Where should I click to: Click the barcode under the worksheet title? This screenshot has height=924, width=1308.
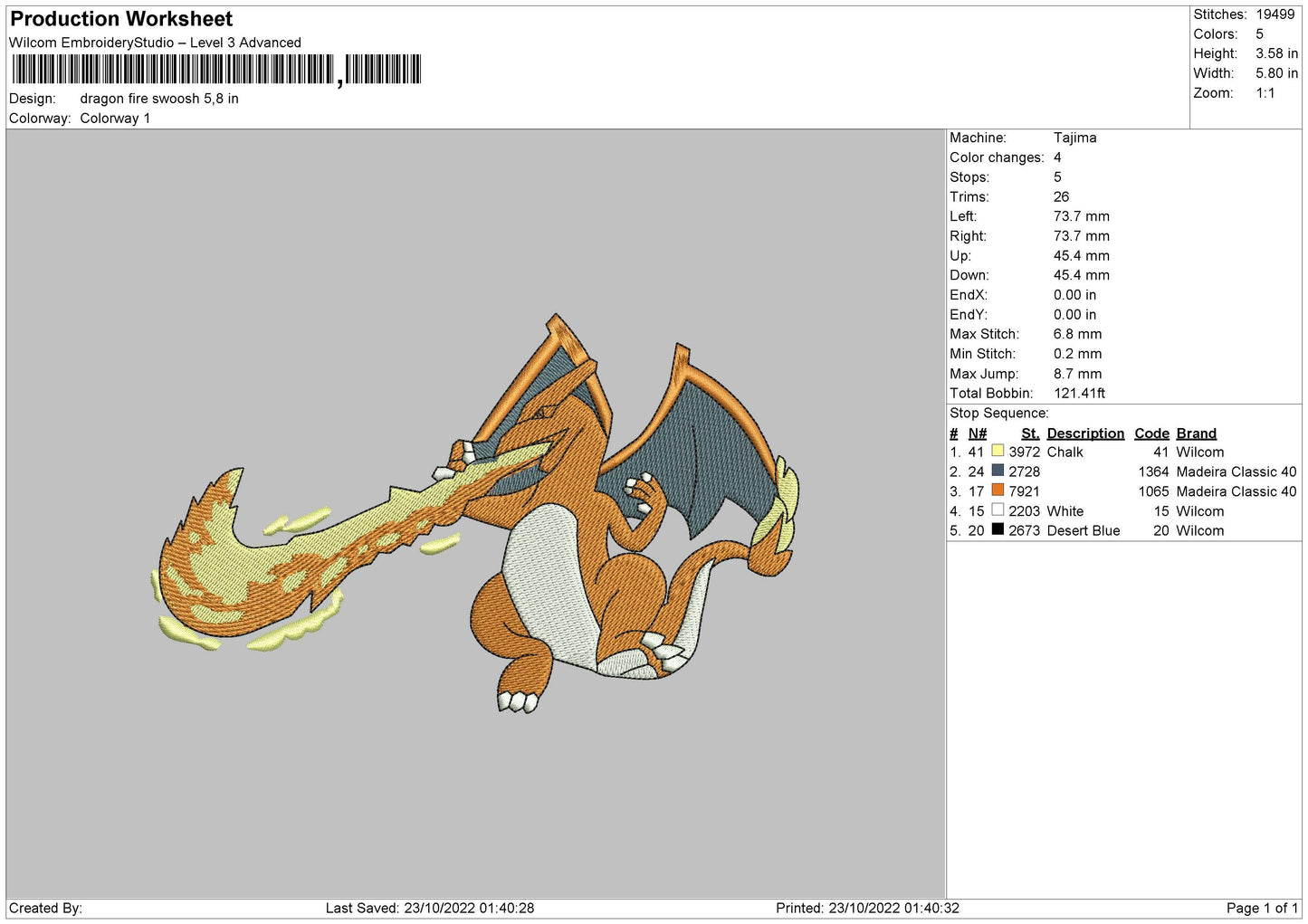click(x=216, y=70)
